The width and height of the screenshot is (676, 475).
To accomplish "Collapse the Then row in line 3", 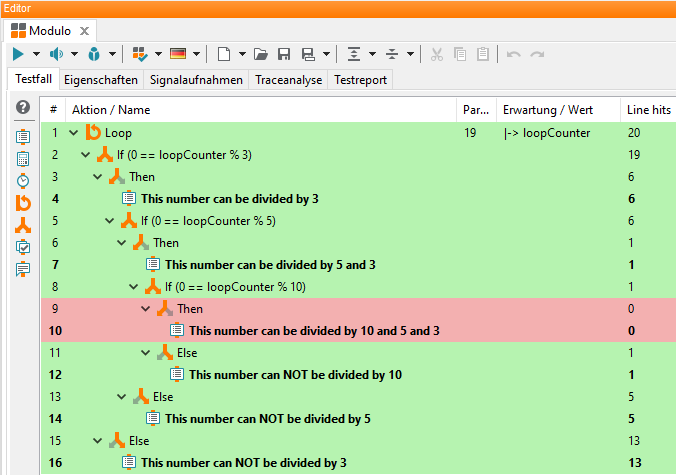I will (98, 177).
